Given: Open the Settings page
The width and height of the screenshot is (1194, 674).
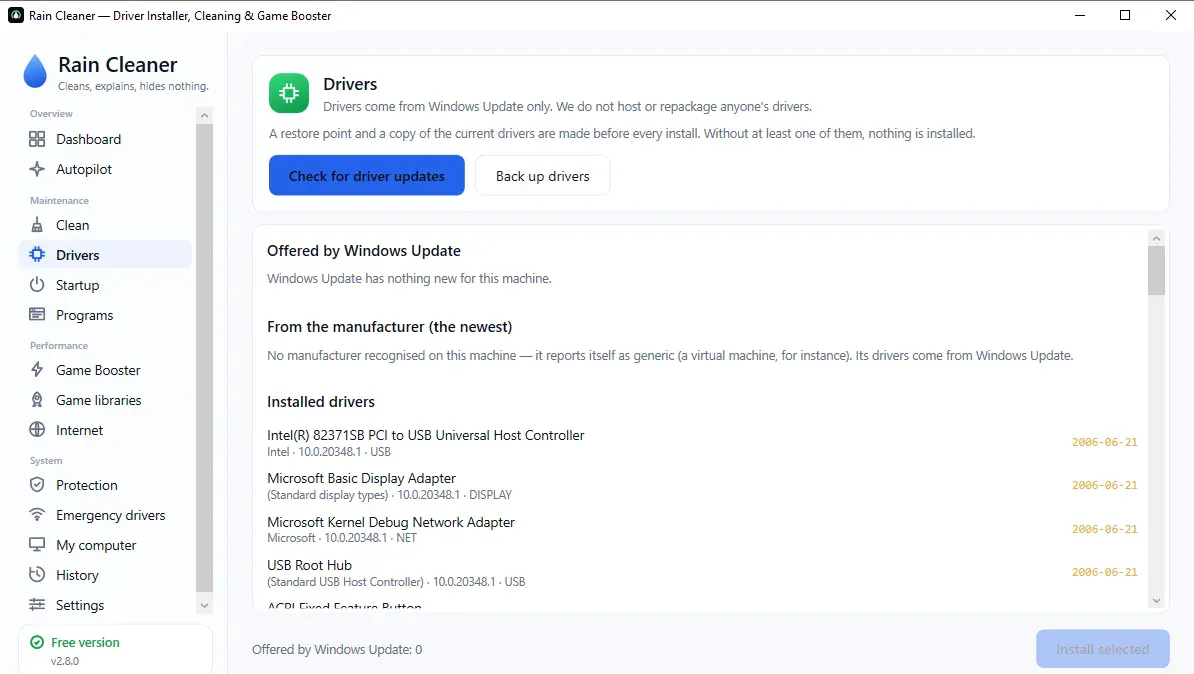Looking at the screenshot, I should pos(105,605).
